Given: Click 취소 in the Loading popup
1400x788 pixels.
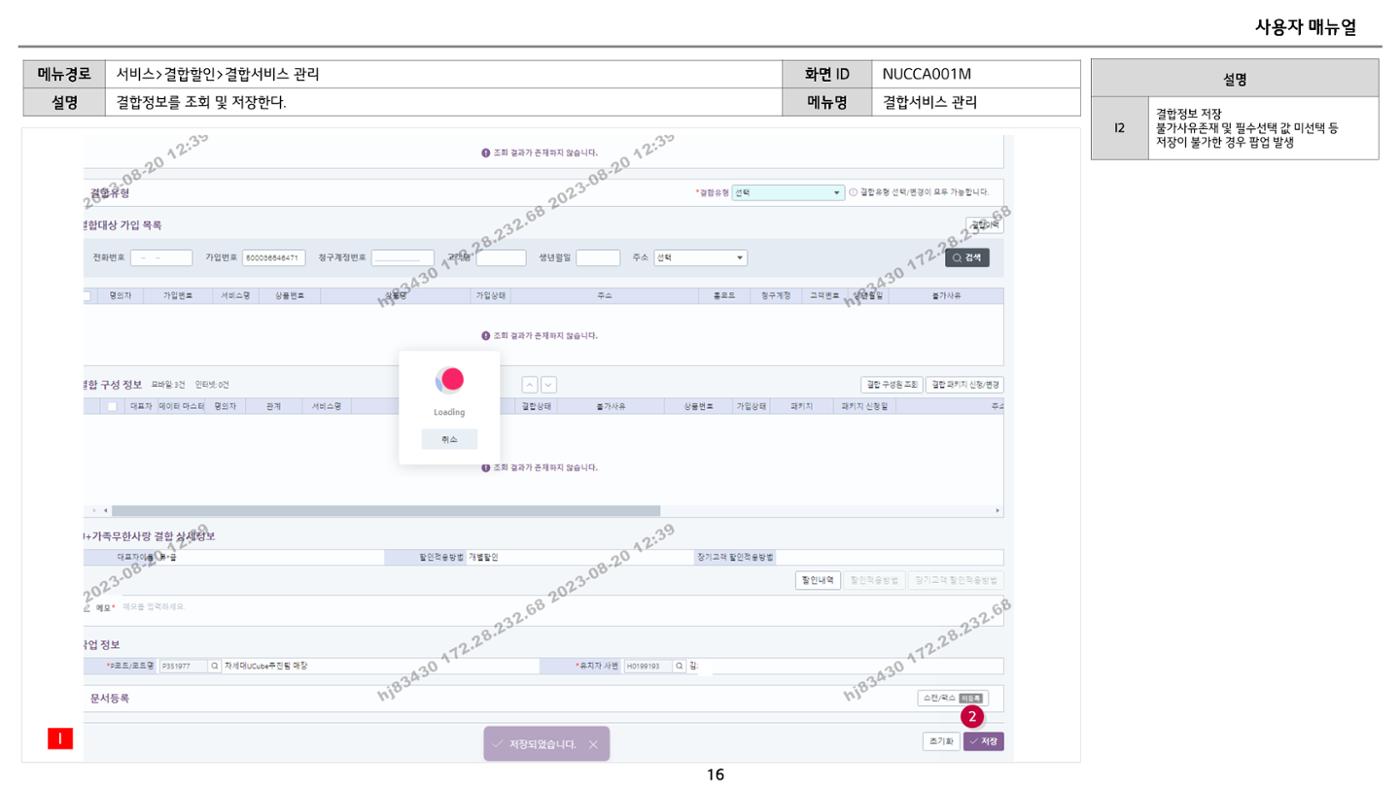Looking at the screenshot, I should [449, 439].
